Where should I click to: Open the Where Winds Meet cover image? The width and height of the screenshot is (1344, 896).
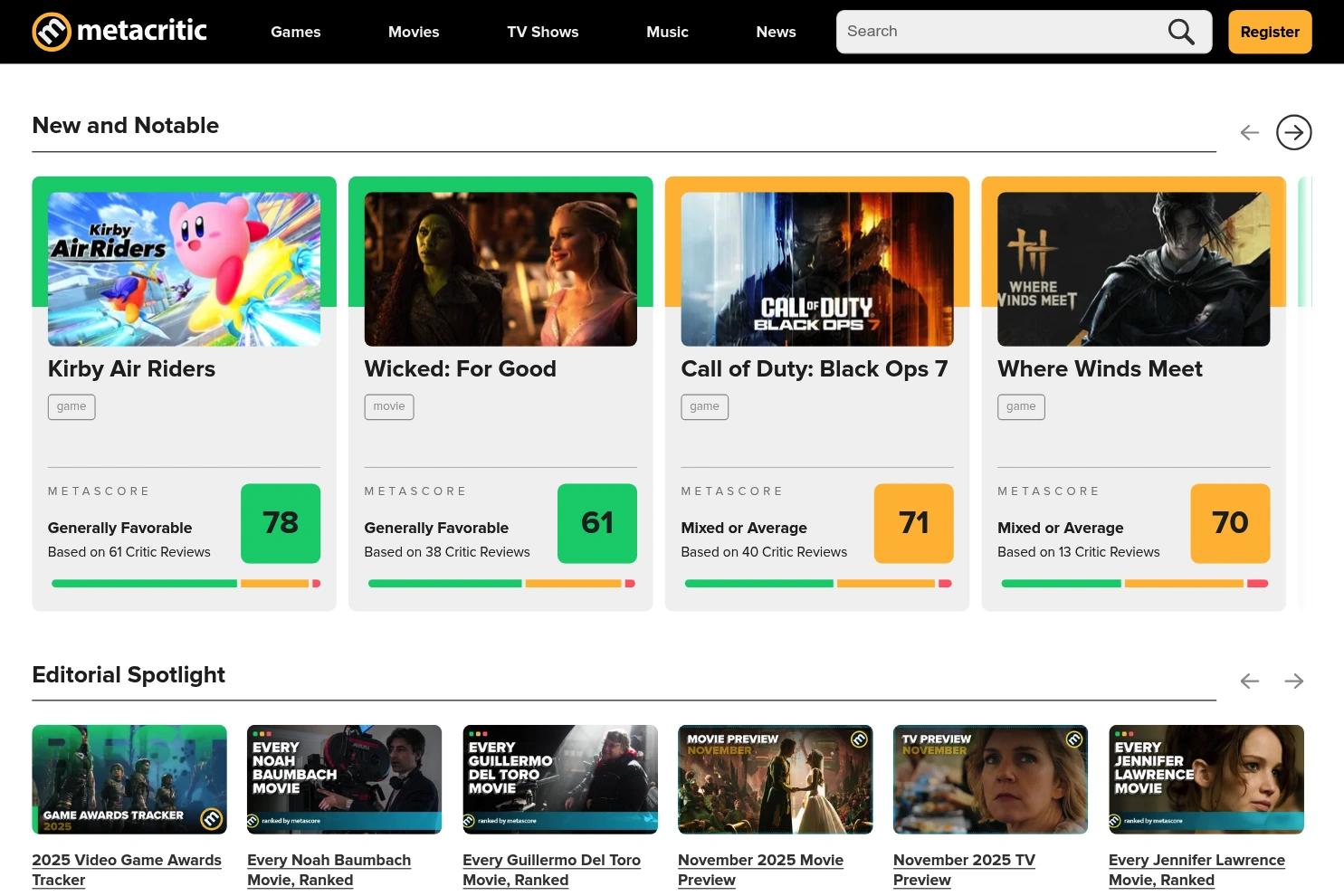1133,269
